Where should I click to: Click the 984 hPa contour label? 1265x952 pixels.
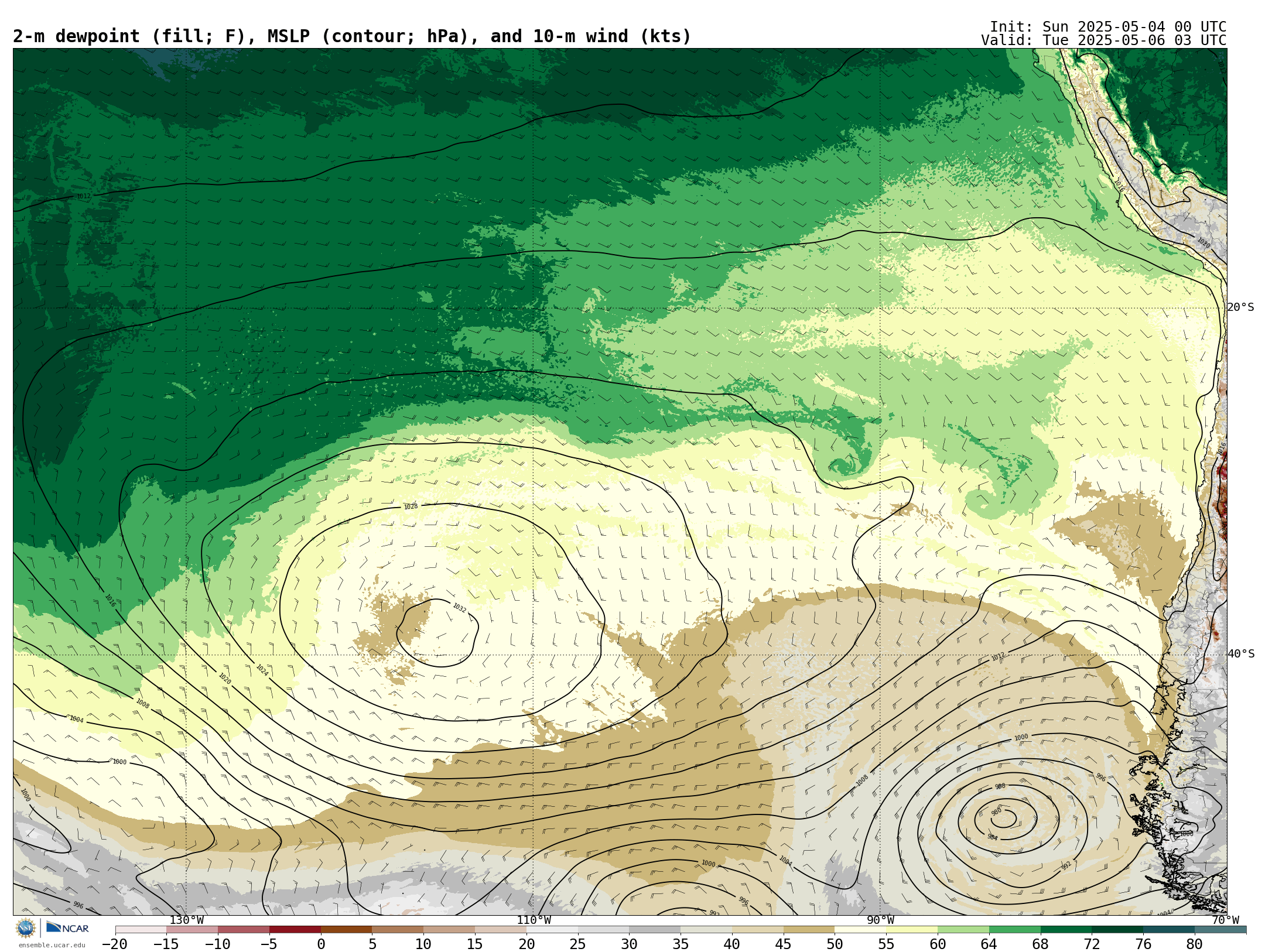pos(992,837)
